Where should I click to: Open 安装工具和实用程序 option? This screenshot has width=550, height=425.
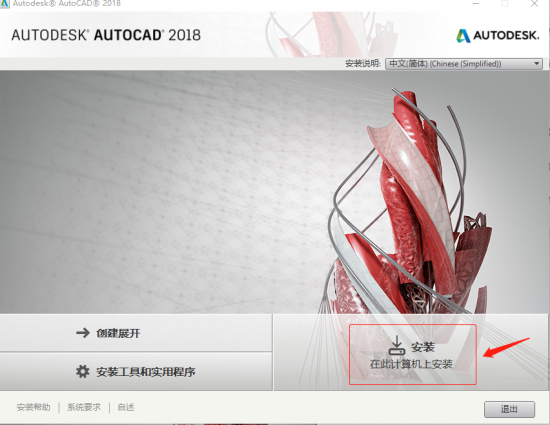136,371
